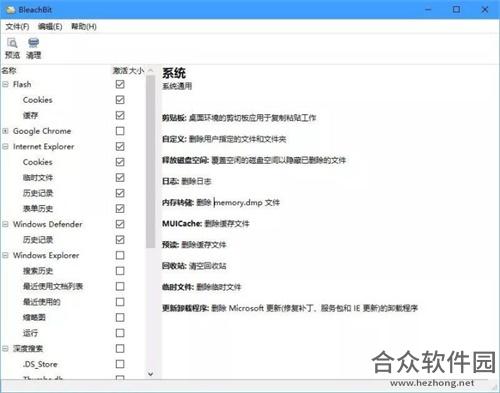Image resolution: width=500 pixels, height=393 pixels.
Task: Click the 释放磁盘空间 description line
Action: (x=254, y=160)
